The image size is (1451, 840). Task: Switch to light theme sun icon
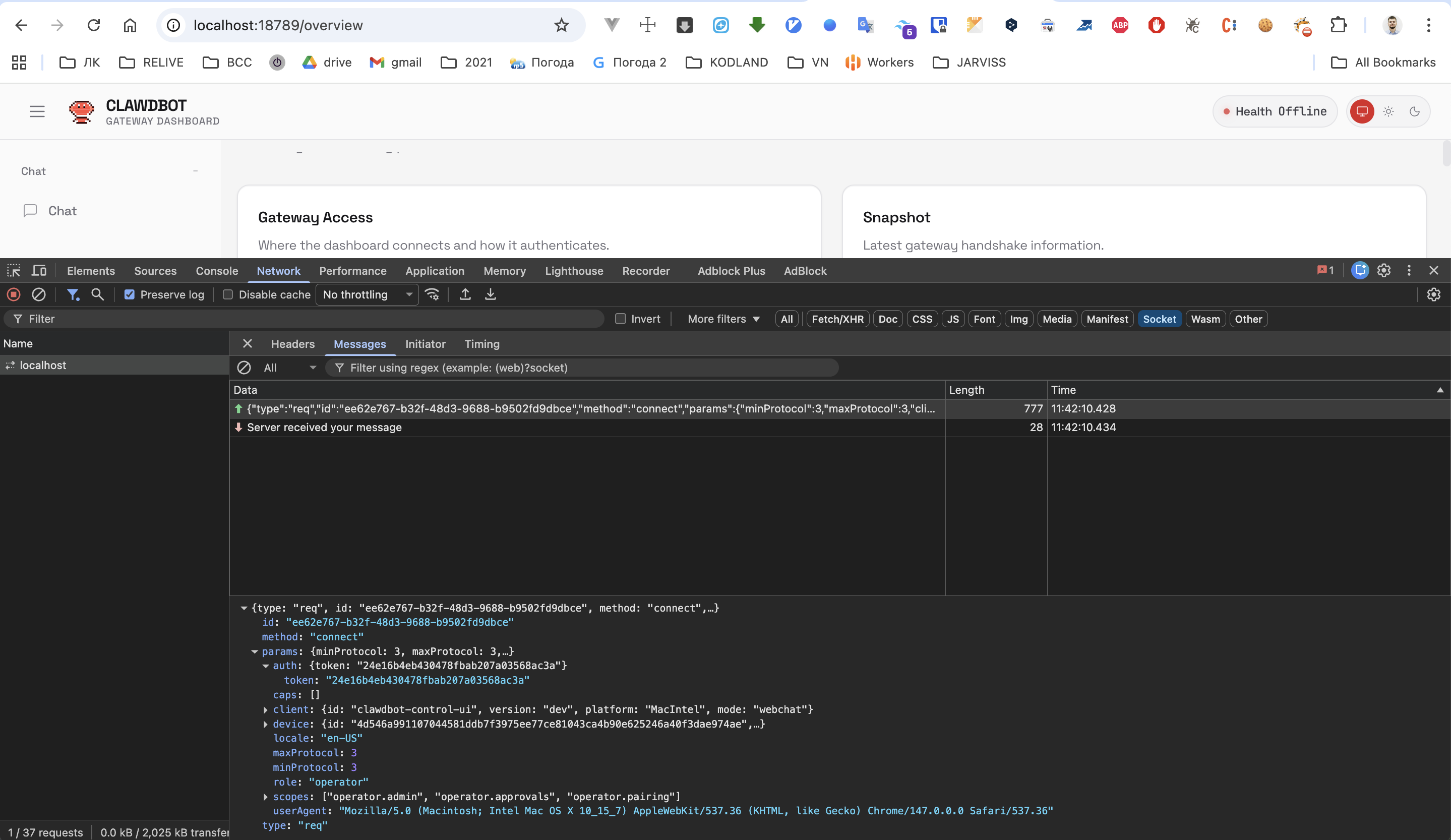1388,112
